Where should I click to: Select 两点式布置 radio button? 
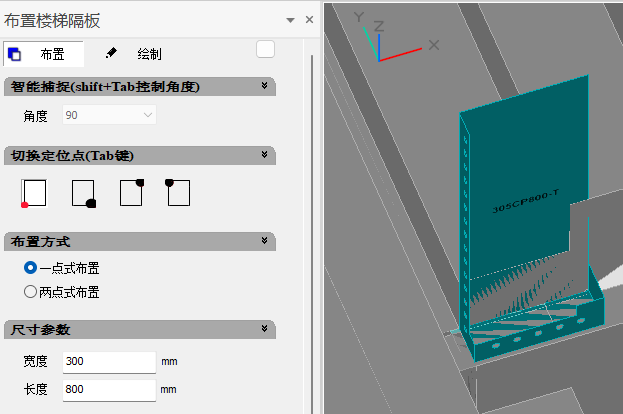[30, 292]
